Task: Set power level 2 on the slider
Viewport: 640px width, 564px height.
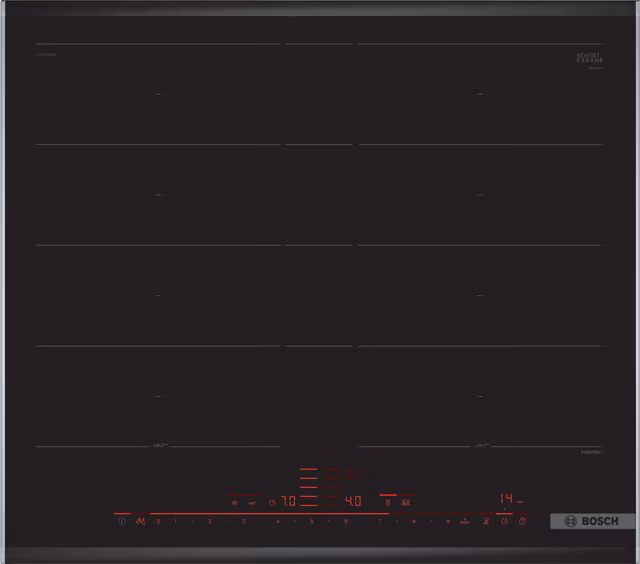Action: [209, 521]
